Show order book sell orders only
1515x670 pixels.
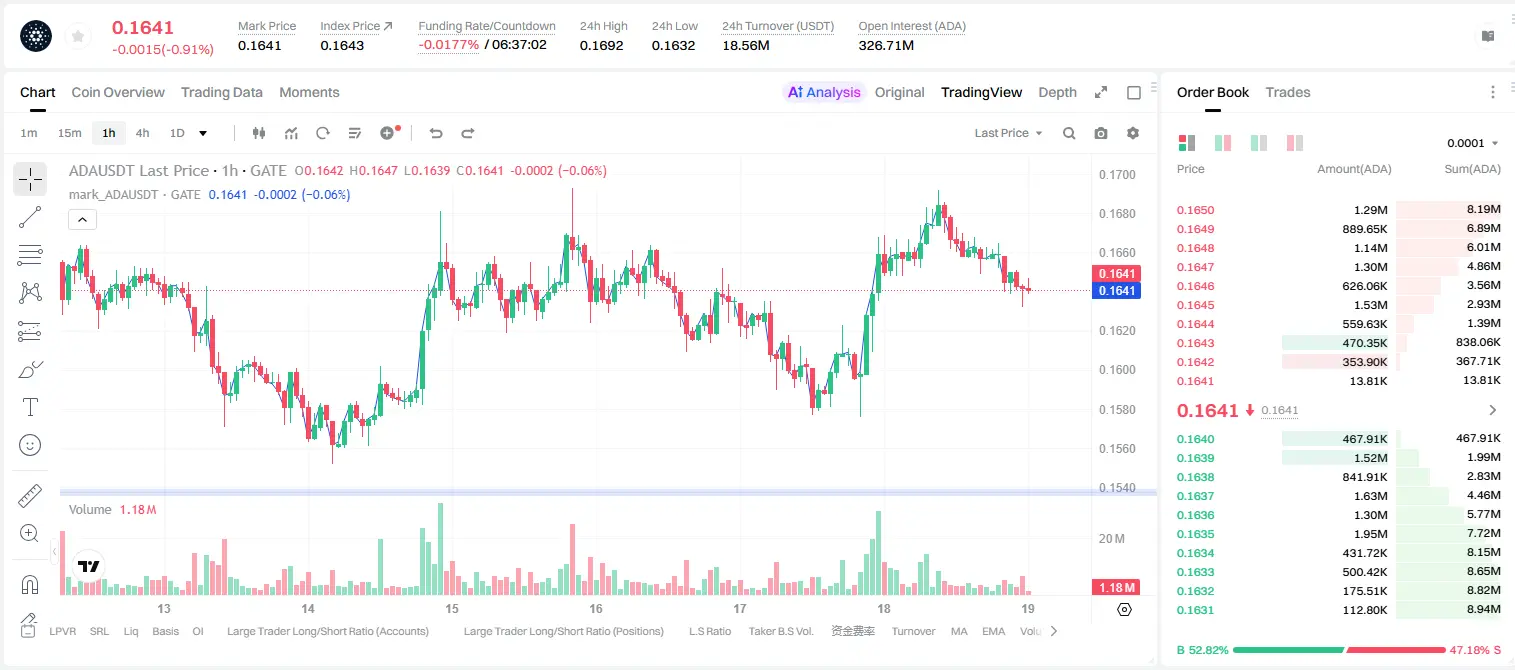click(x=1294, y=143)
